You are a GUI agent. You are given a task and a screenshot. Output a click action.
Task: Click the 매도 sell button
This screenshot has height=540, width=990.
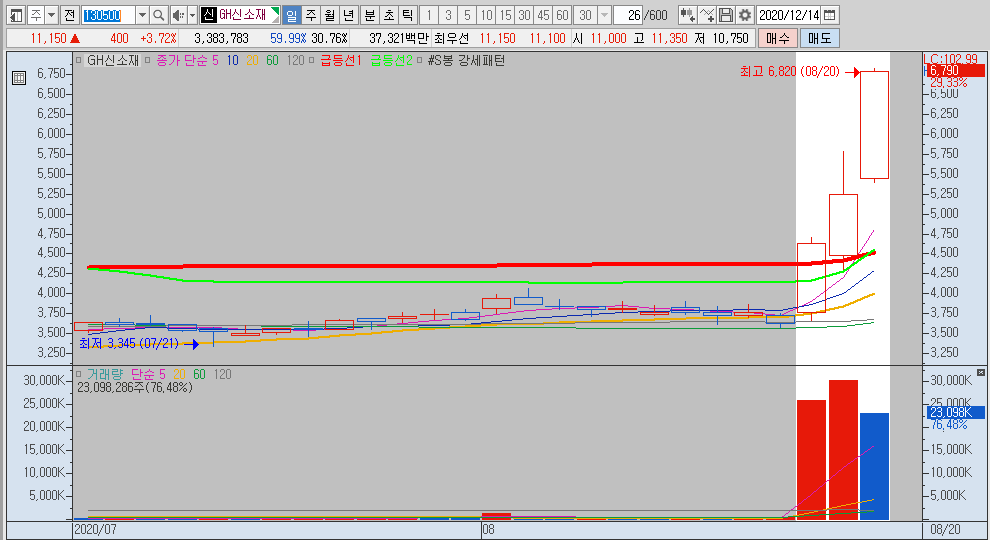[x=820, y=39]
